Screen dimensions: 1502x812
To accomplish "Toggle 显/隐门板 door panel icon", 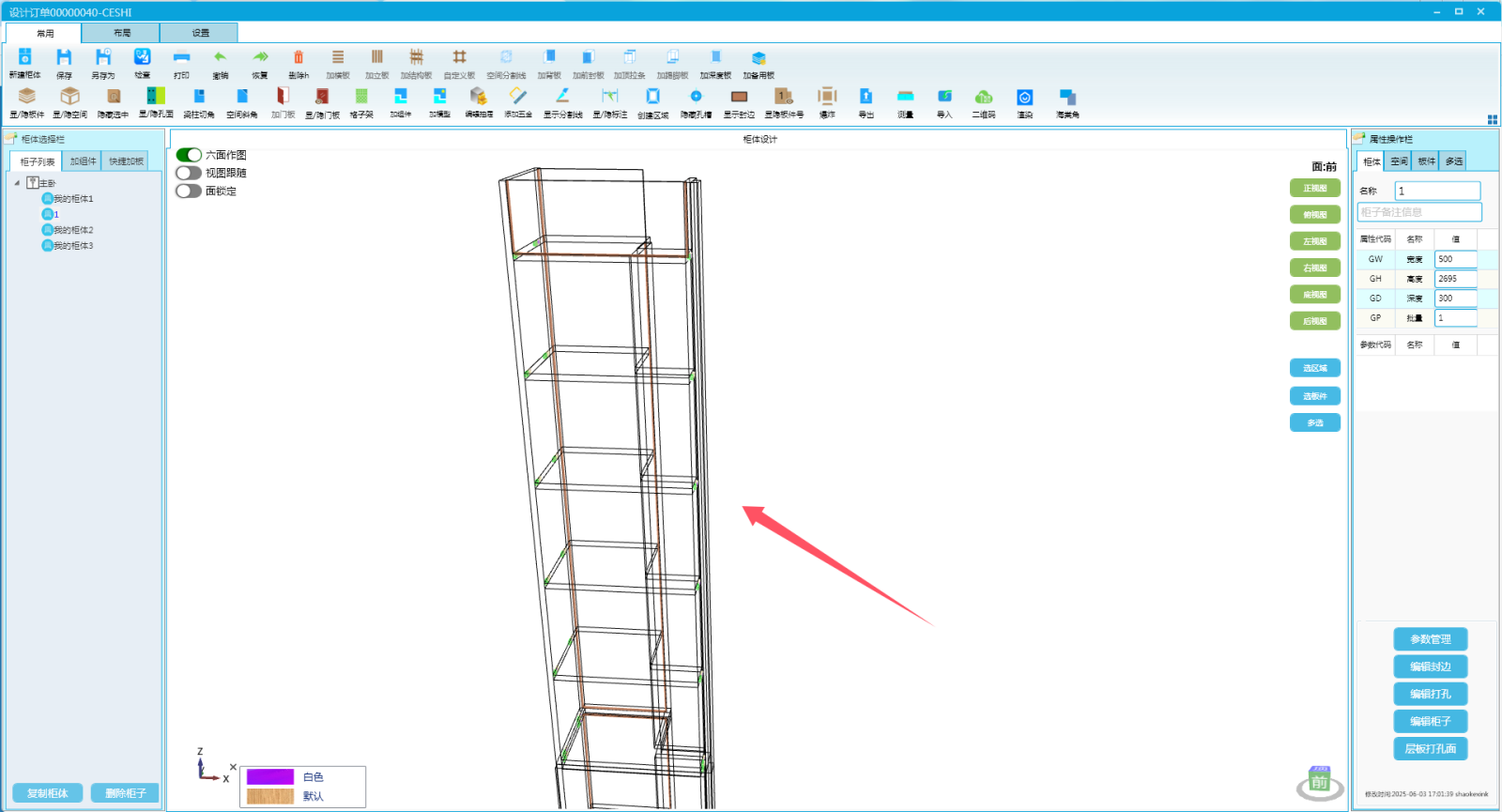I will (322, 96).
